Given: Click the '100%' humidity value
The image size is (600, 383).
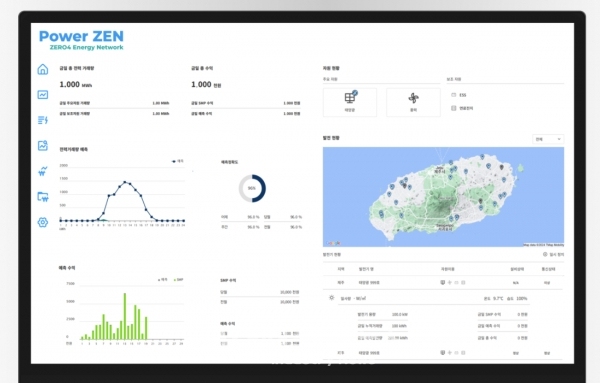Looking at the screenshot, I should click(522, 298).
